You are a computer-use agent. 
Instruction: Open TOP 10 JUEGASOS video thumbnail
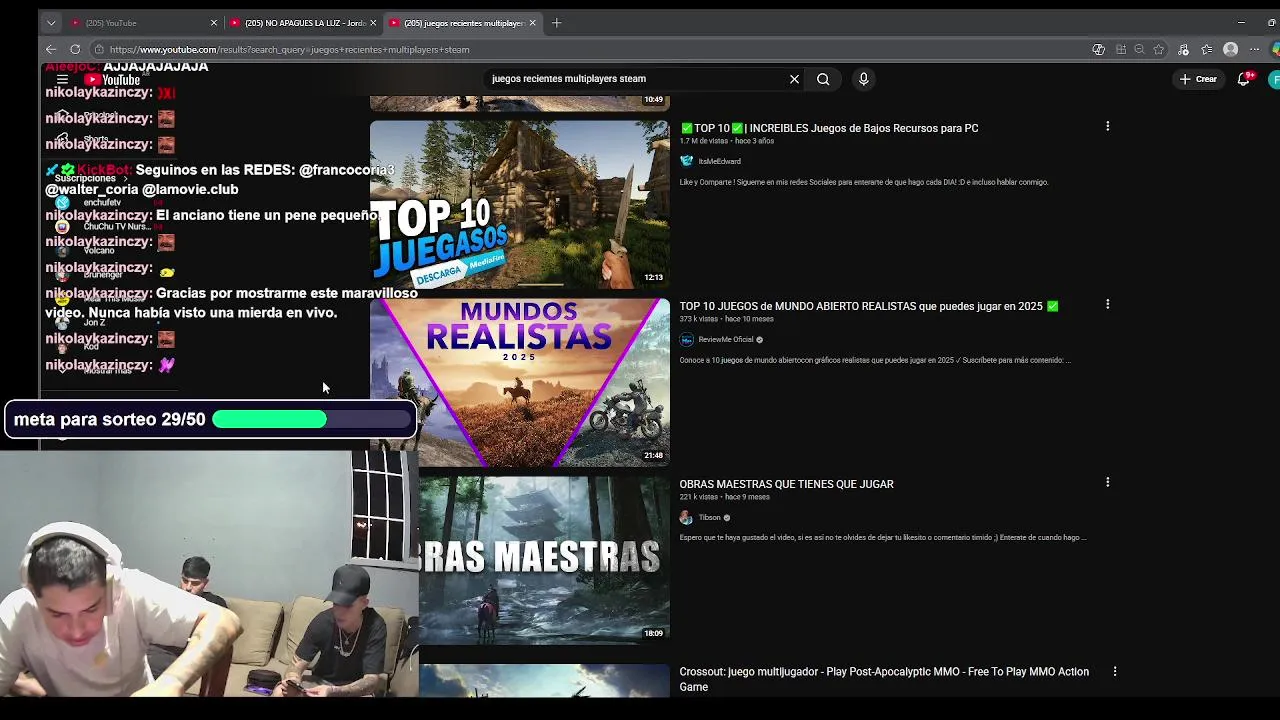click(x=520, y=205)
